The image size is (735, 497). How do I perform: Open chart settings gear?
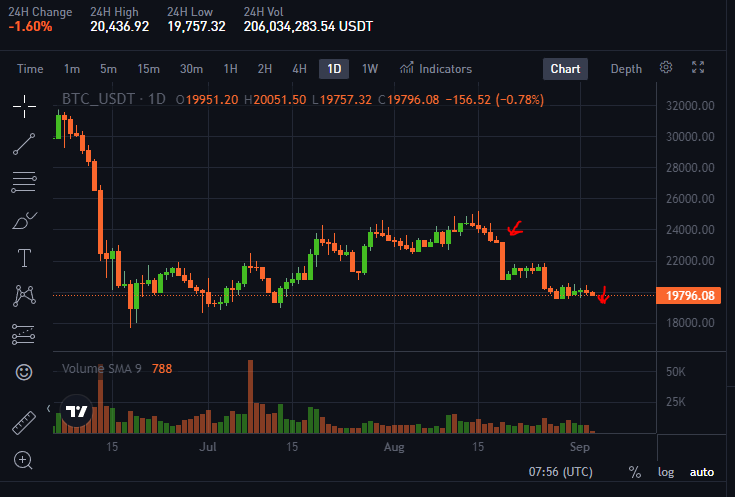pos(666,68)
